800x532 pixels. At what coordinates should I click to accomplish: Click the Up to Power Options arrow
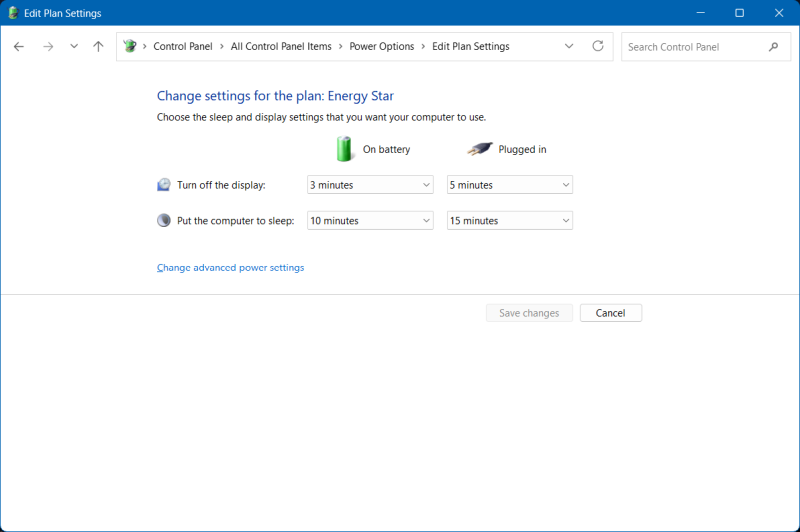[x=98, y=47]
